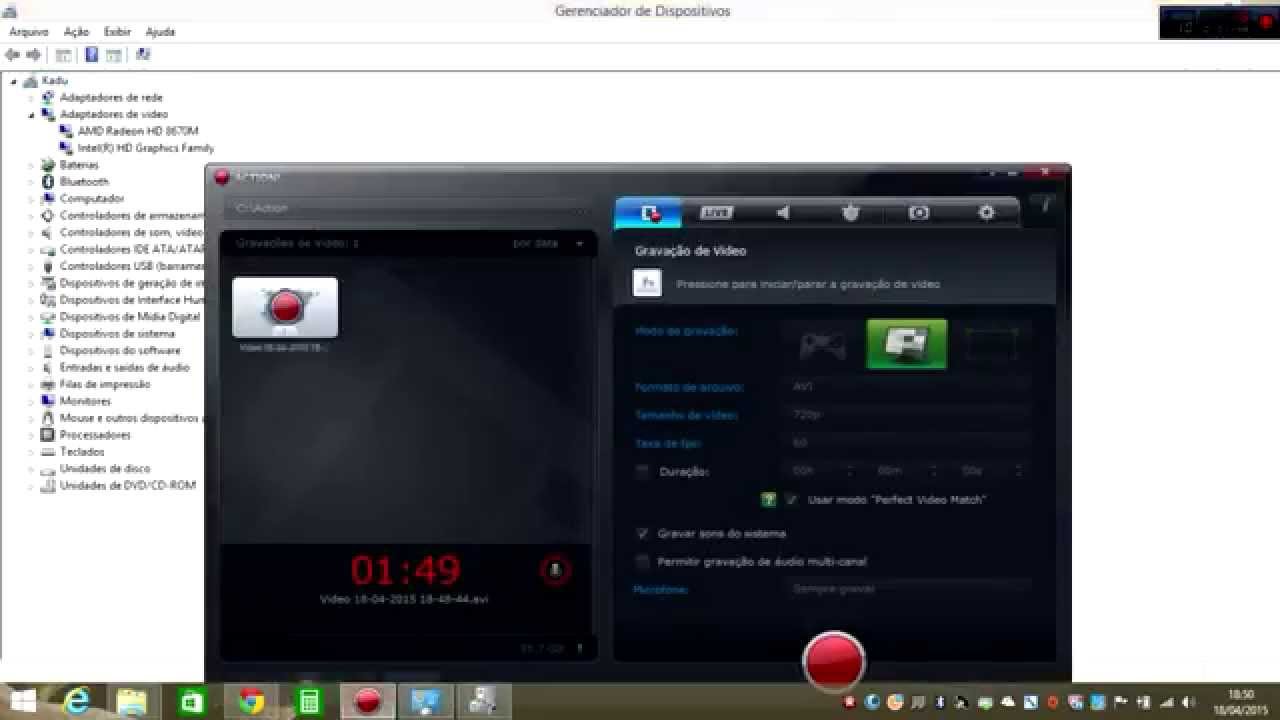
Task: Open the Ajuda menu in Device Manager
Action: click(x=160, y=32)
